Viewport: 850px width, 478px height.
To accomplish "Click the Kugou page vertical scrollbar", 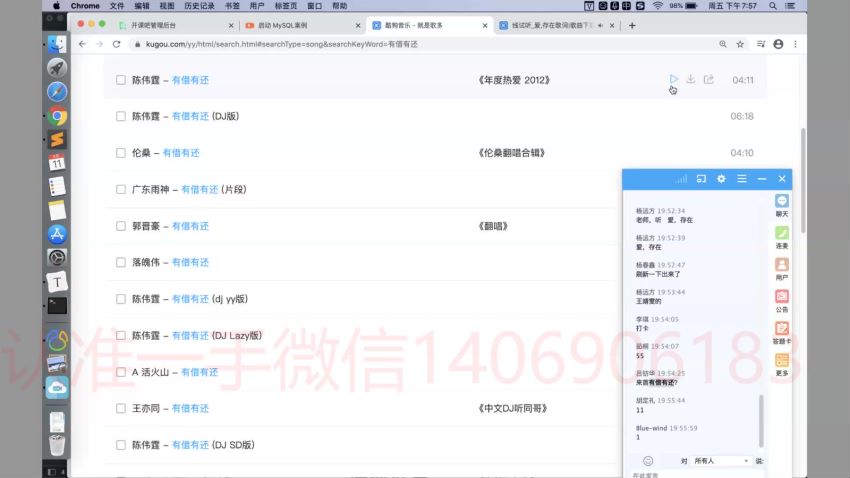I will (803, 180).
